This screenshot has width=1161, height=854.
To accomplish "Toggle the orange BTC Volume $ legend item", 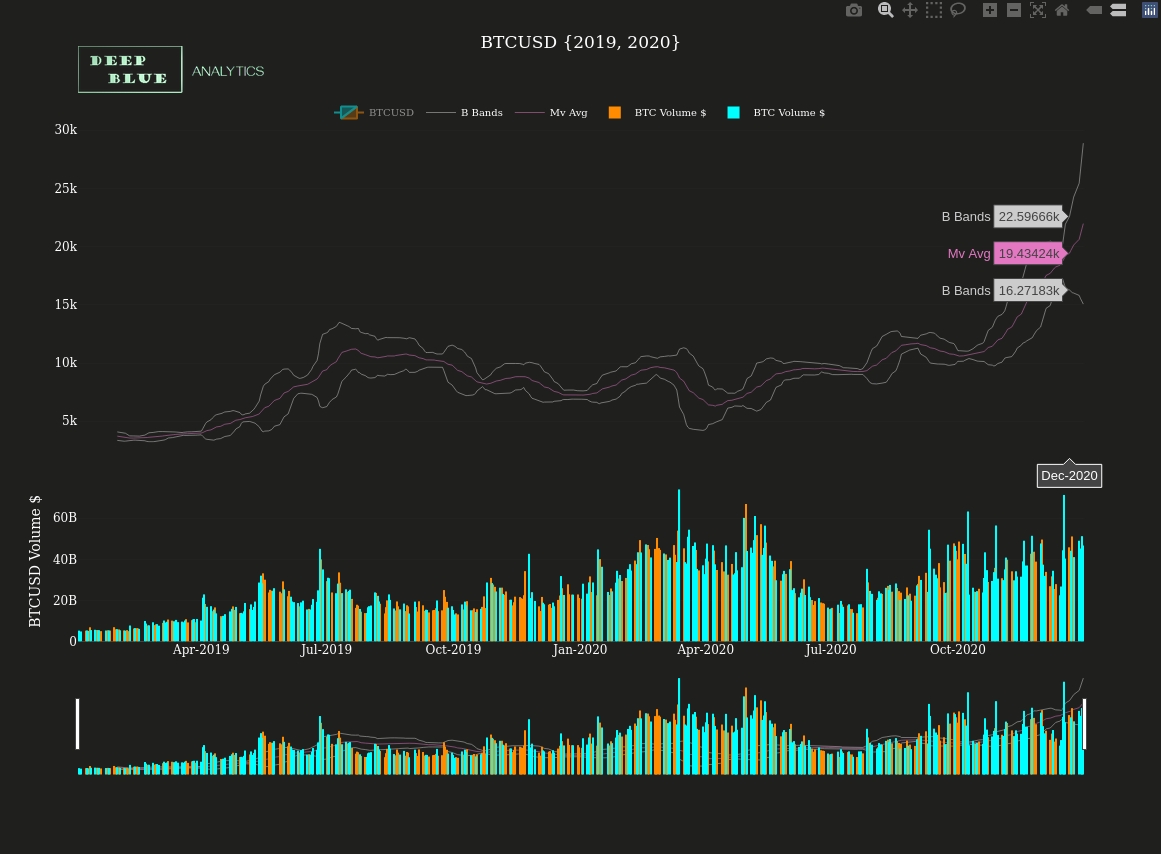I will coord(657,113).
